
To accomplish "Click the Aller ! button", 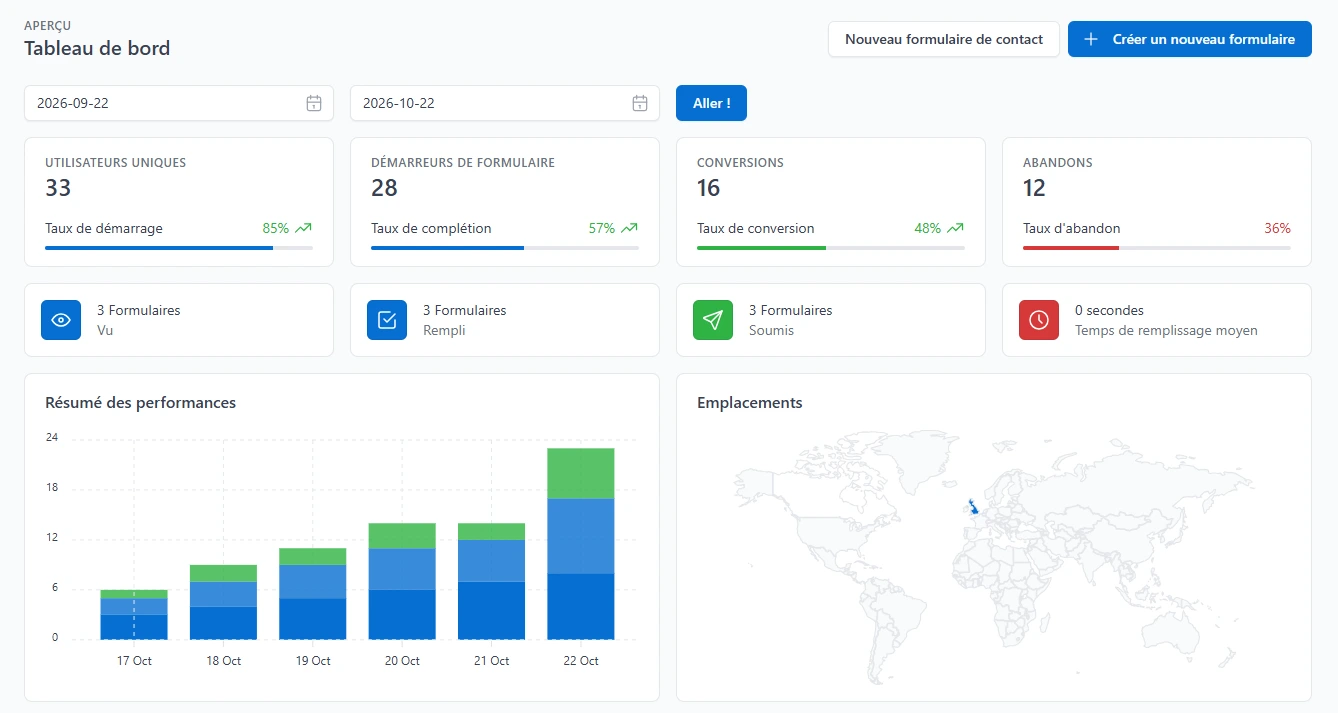I will (x=711, y=103).
